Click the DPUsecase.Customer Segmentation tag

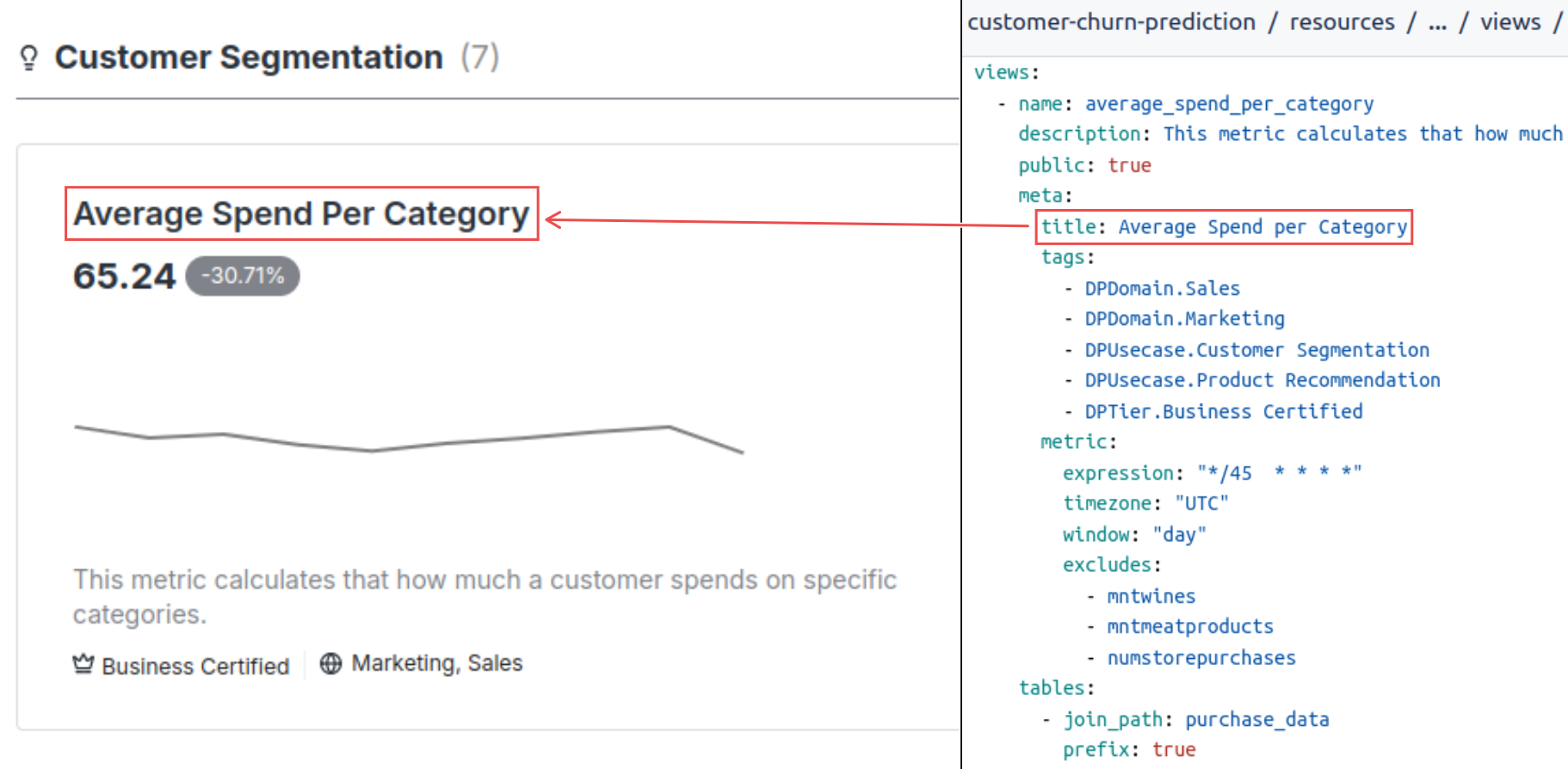[x=1256, y=350]
